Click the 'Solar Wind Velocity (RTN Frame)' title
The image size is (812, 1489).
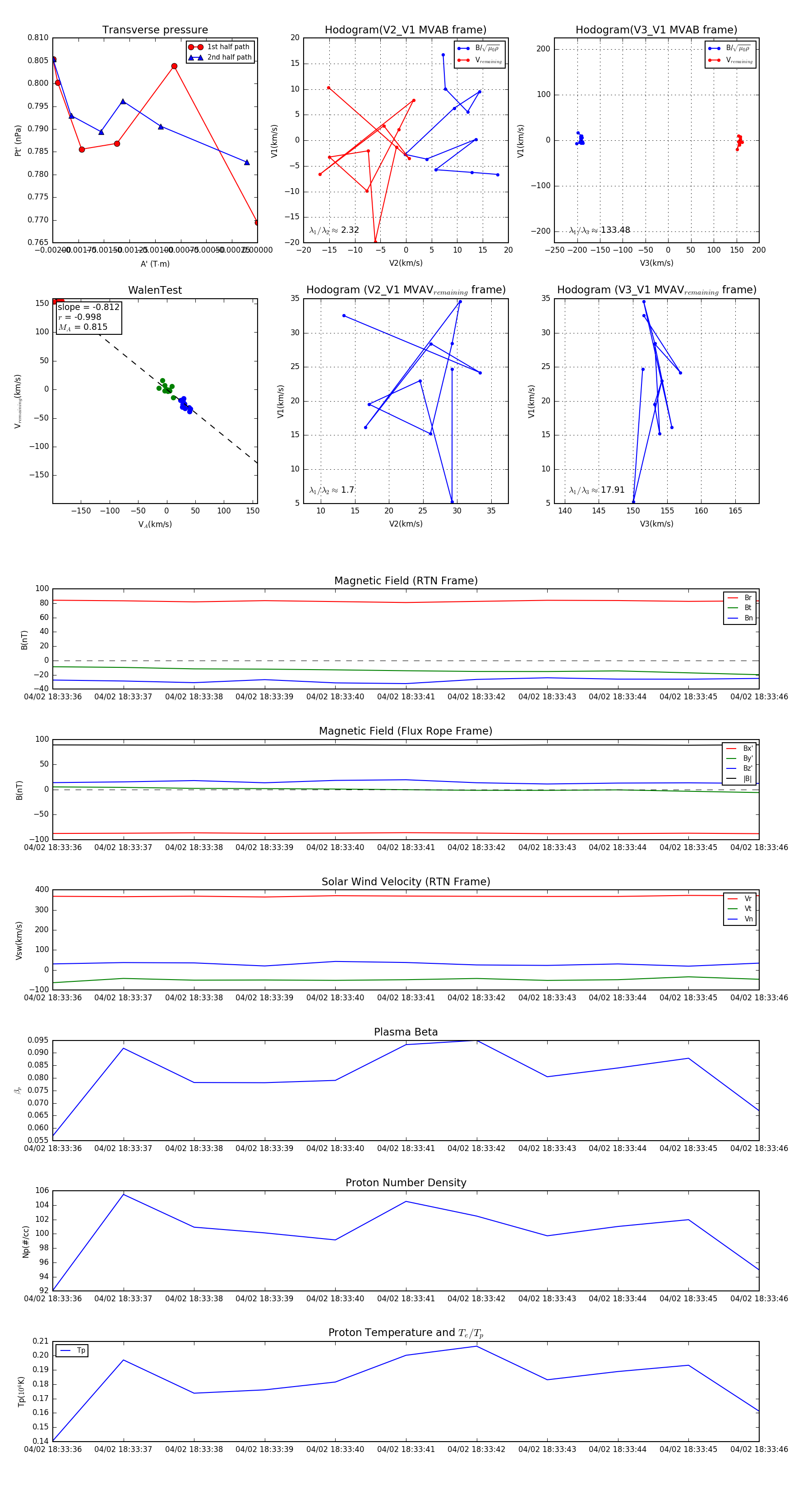tap(406, 882)
